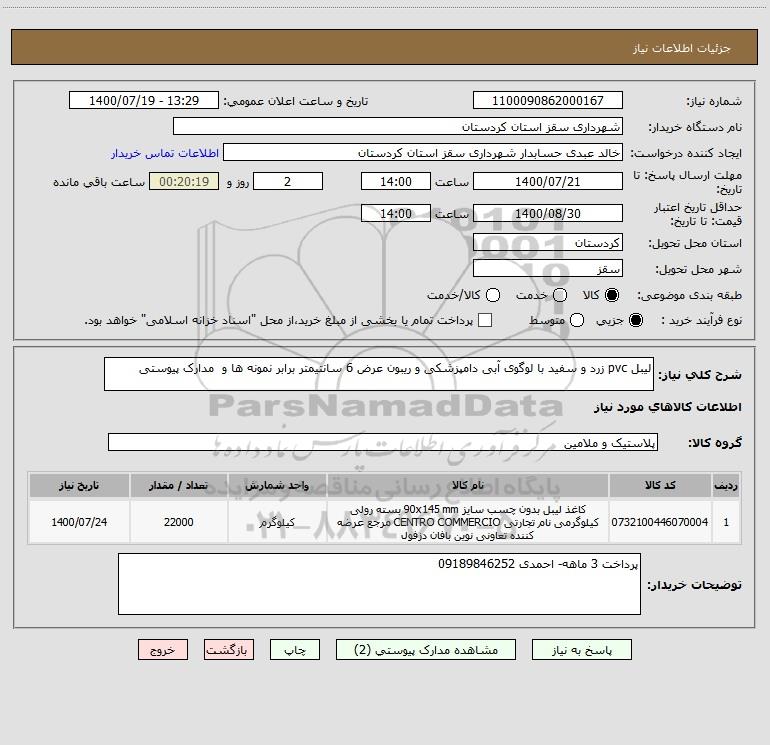Click the remaining days field showing 2
Image resolution: width=770 pixels, height=745 pixels.
(288, 181)
